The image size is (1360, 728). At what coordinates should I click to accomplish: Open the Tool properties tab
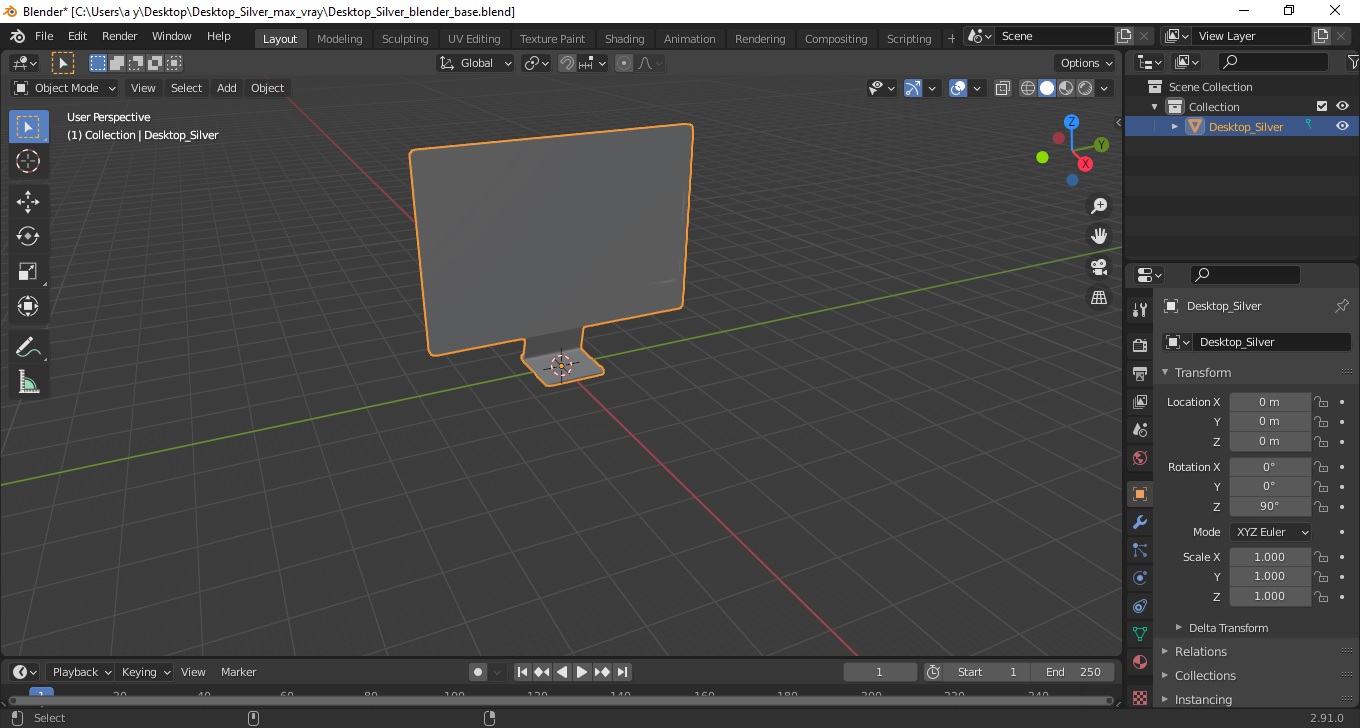point(1140,310)
